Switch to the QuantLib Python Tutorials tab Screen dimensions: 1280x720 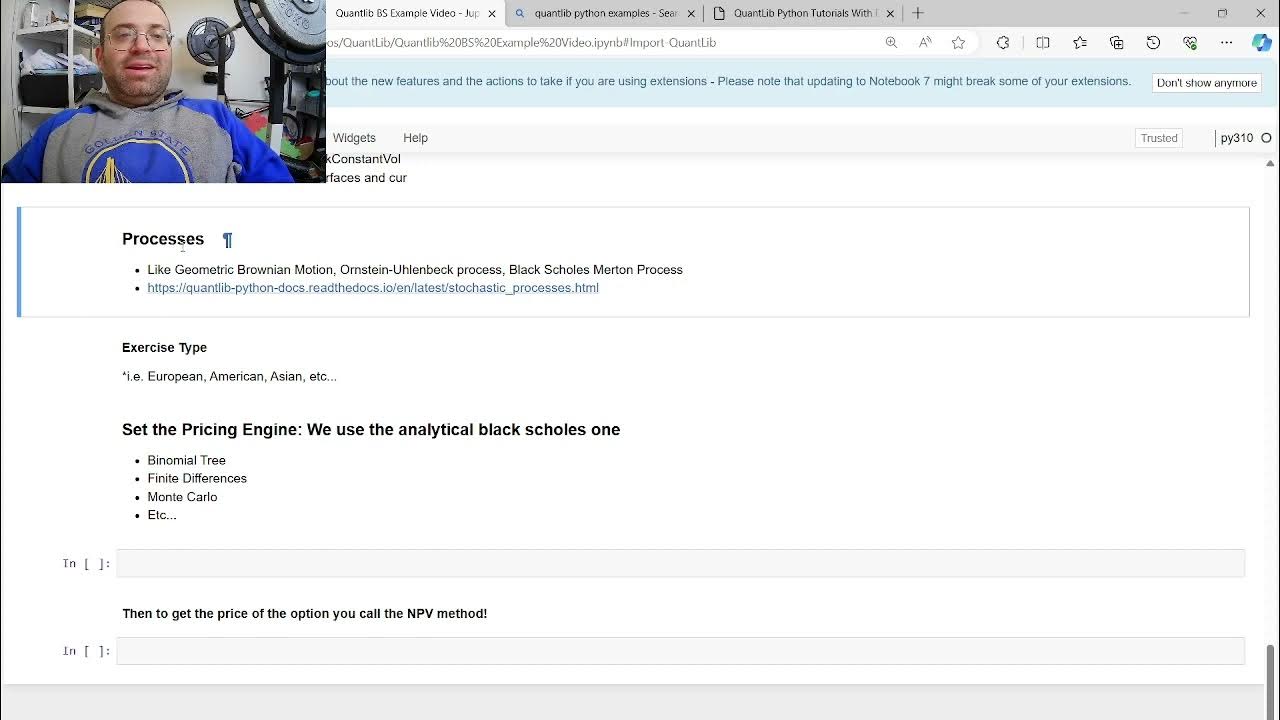pyautogui.click(x=805, y=13)
